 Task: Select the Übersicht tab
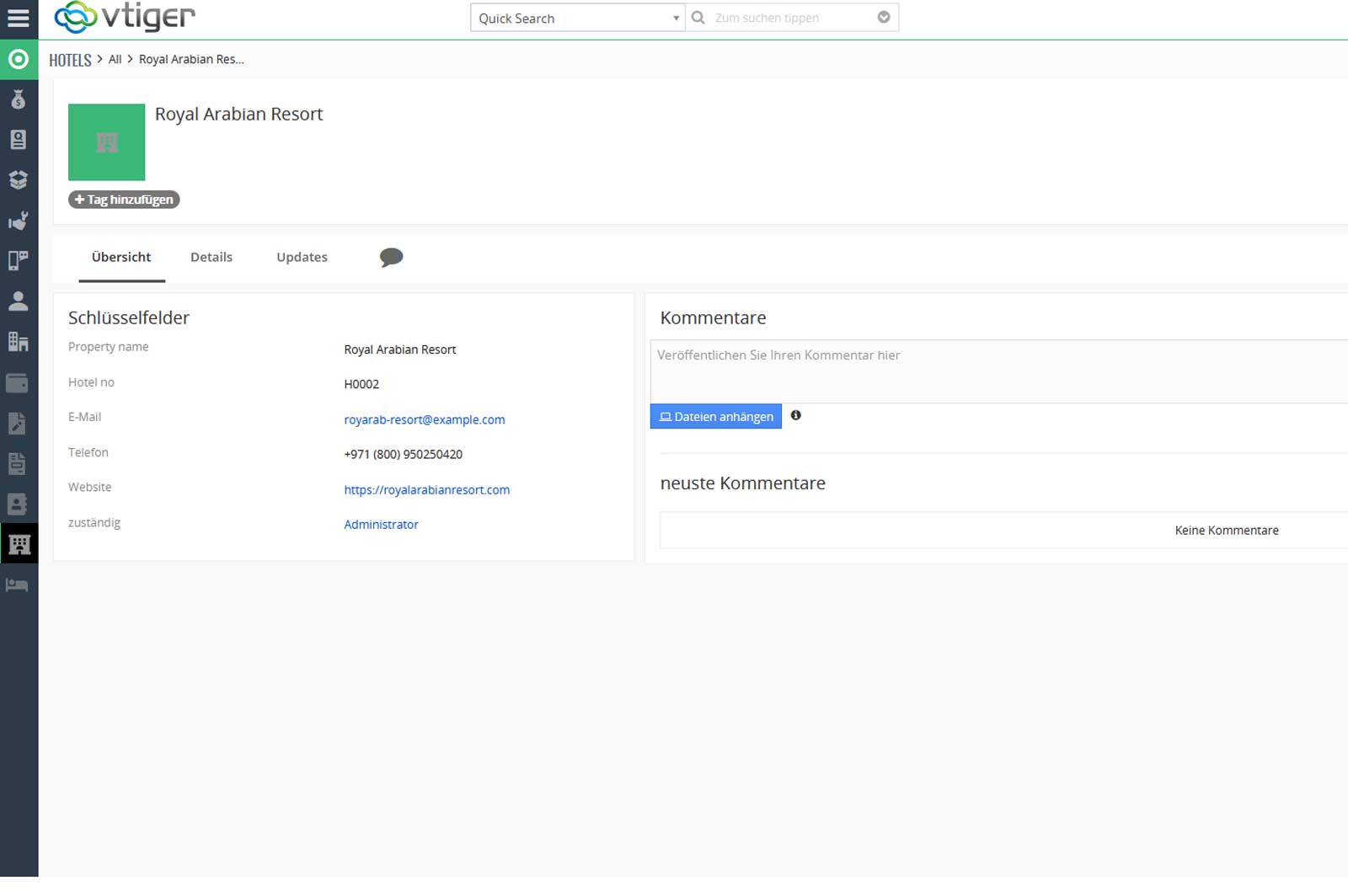[x=121, y=258]
